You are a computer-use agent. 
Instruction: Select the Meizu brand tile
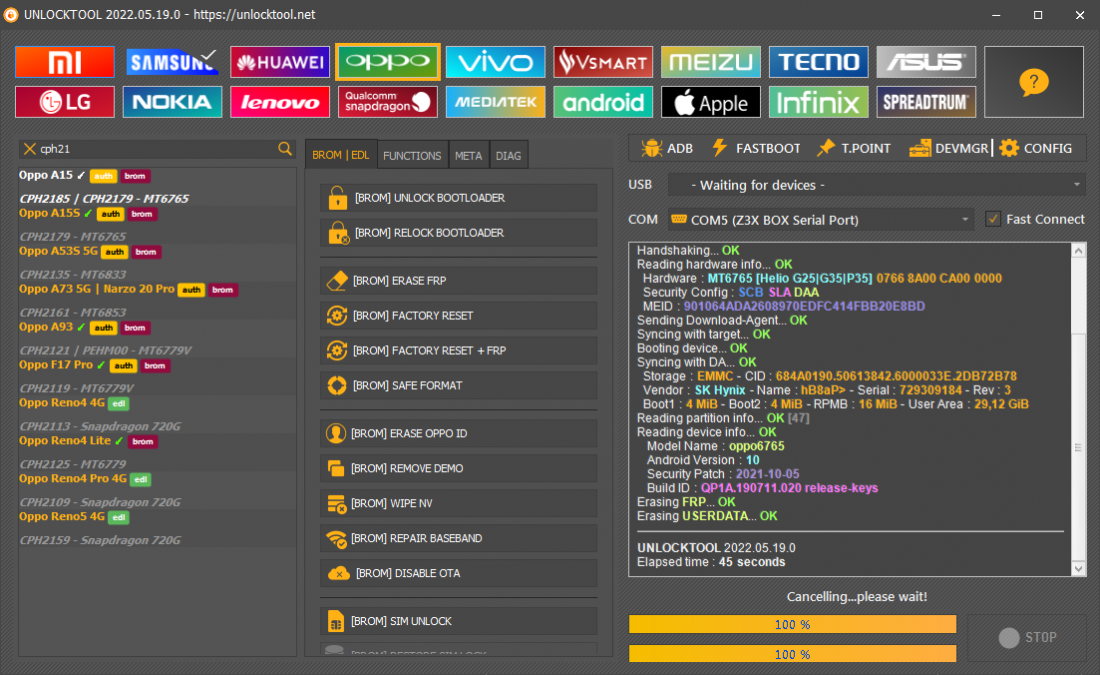pyautogui.click(x=711, y=62)
